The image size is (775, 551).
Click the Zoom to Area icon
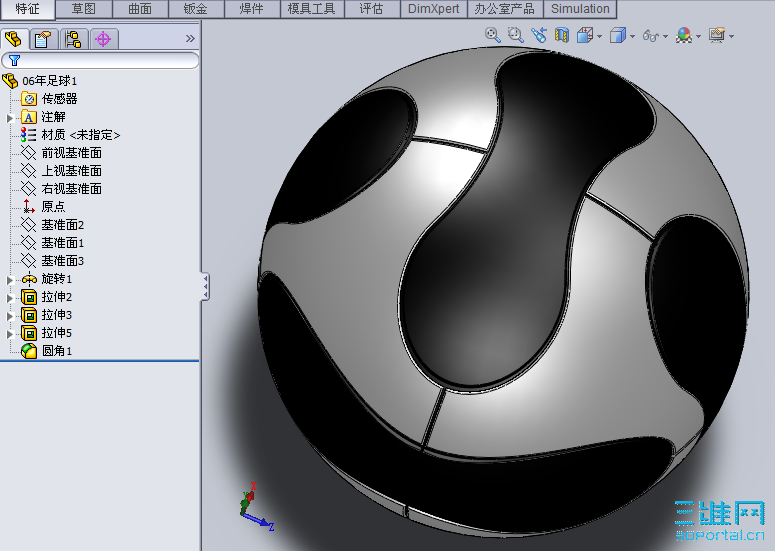click(516, 35)
